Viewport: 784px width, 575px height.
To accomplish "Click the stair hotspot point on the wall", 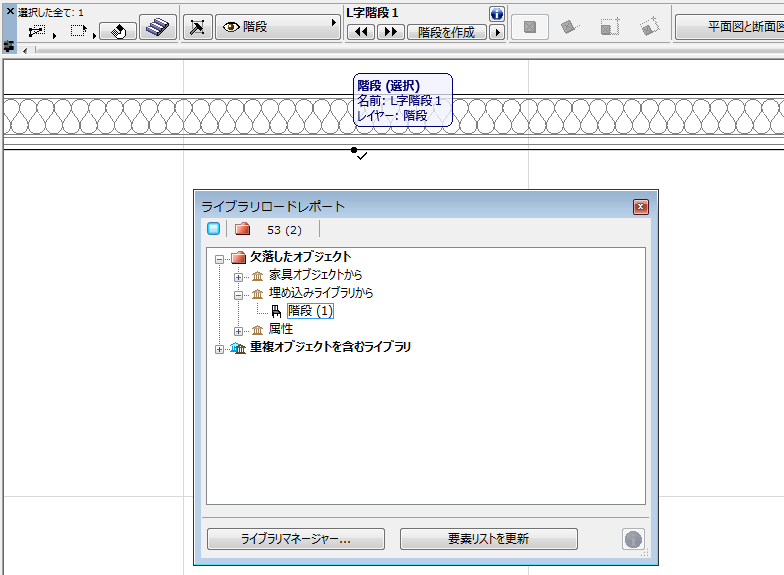I will (x=354, y=150).
